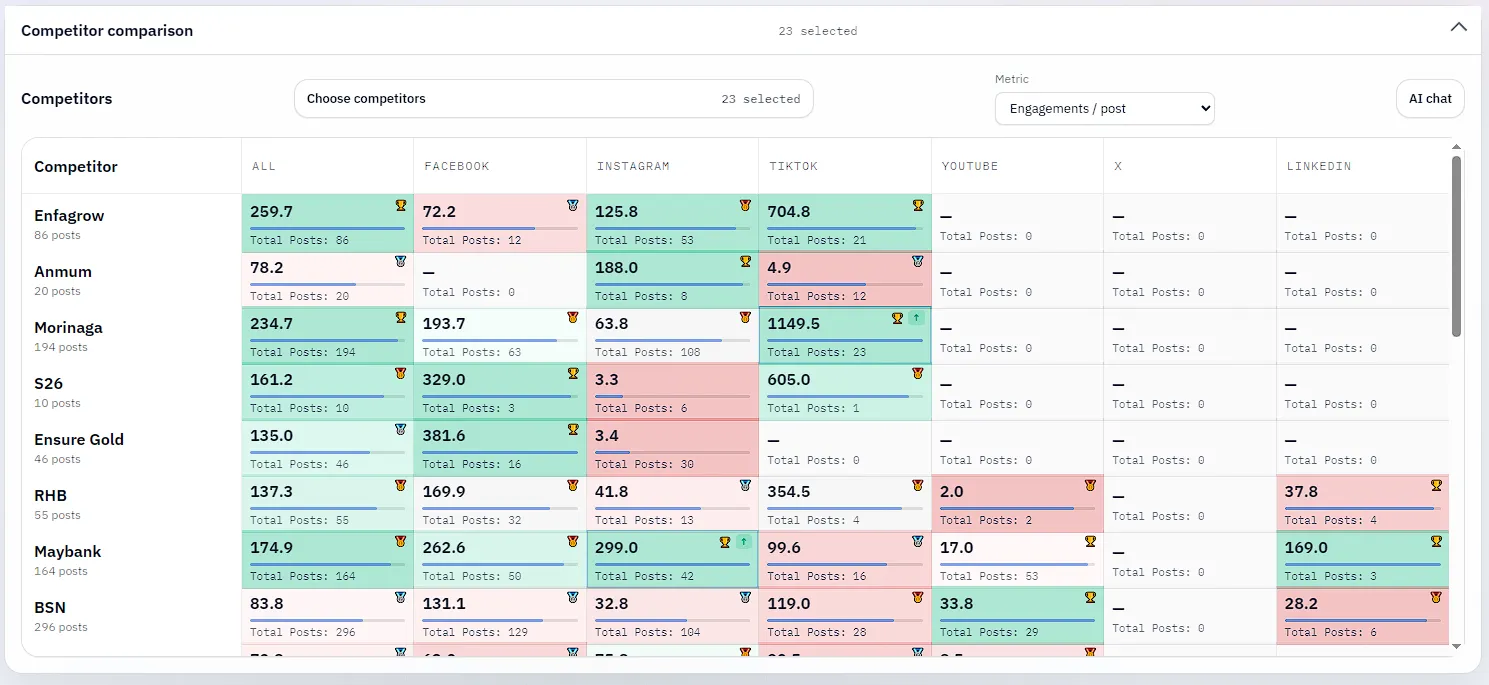The image size is (1489, 685).
Task: Click the trophy in the 33.8 YouTube cell
Action: pos(1090,597)
